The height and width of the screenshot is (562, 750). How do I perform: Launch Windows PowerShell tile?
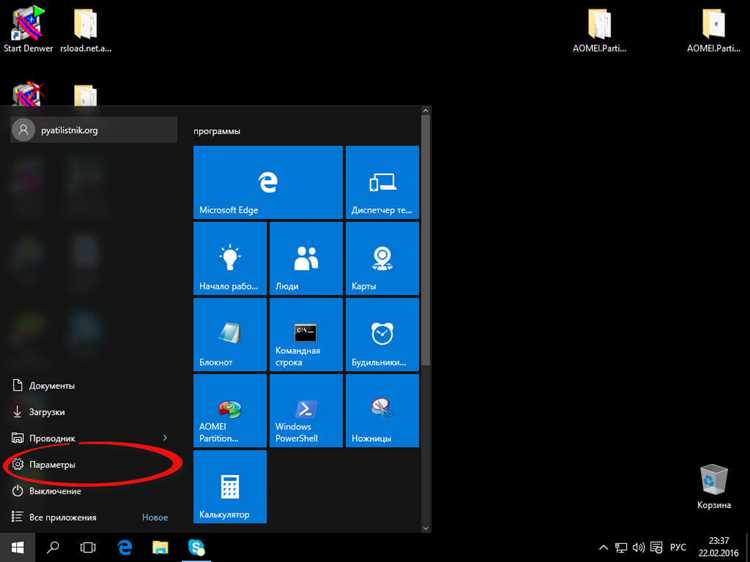pos(305,410)
